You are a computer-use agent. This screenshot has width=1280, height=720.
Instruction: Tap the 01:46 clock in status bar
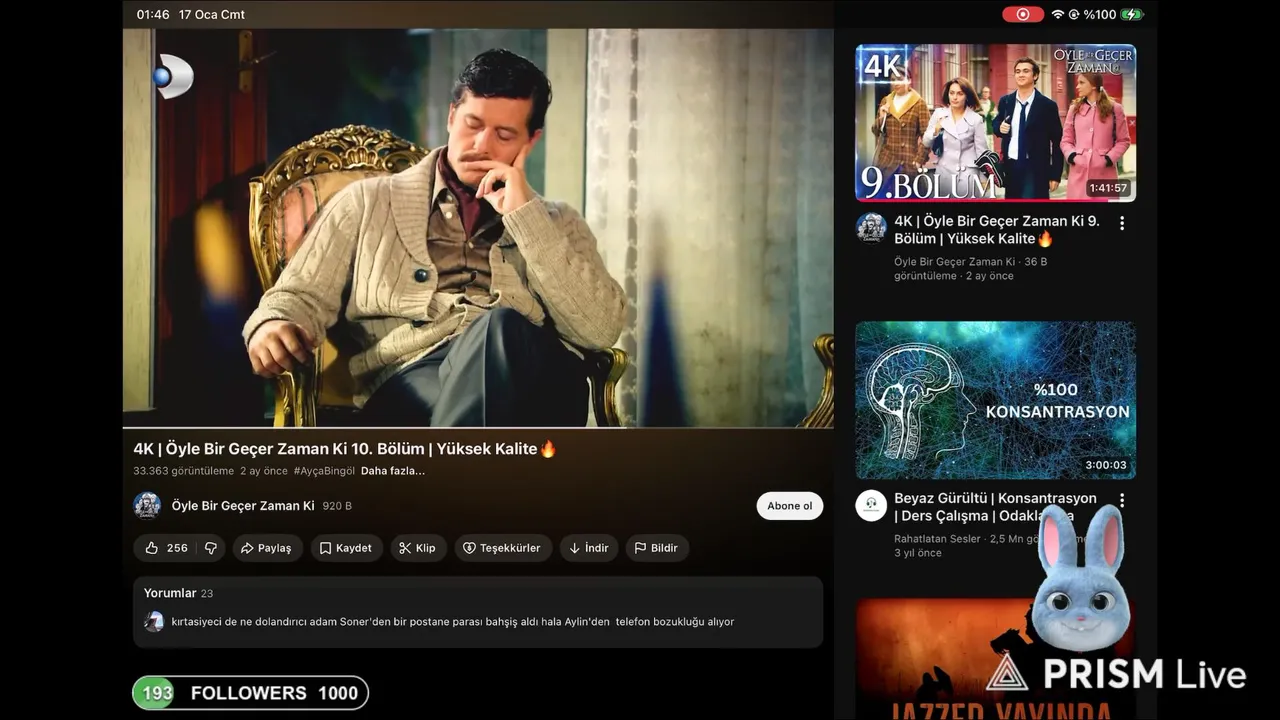pyautogui.click(x=153, y=15)
